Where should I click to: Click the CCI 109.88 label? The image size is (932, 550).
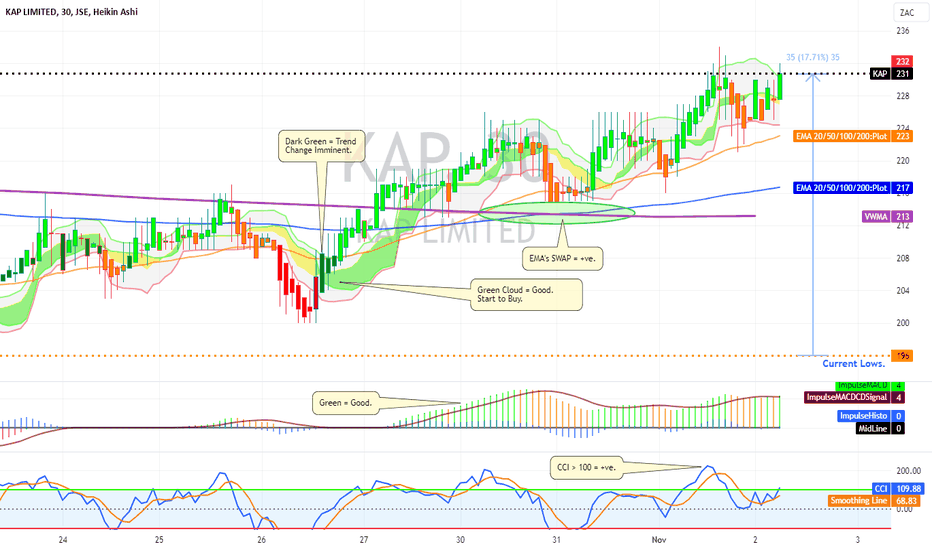[x=898, y=489]
